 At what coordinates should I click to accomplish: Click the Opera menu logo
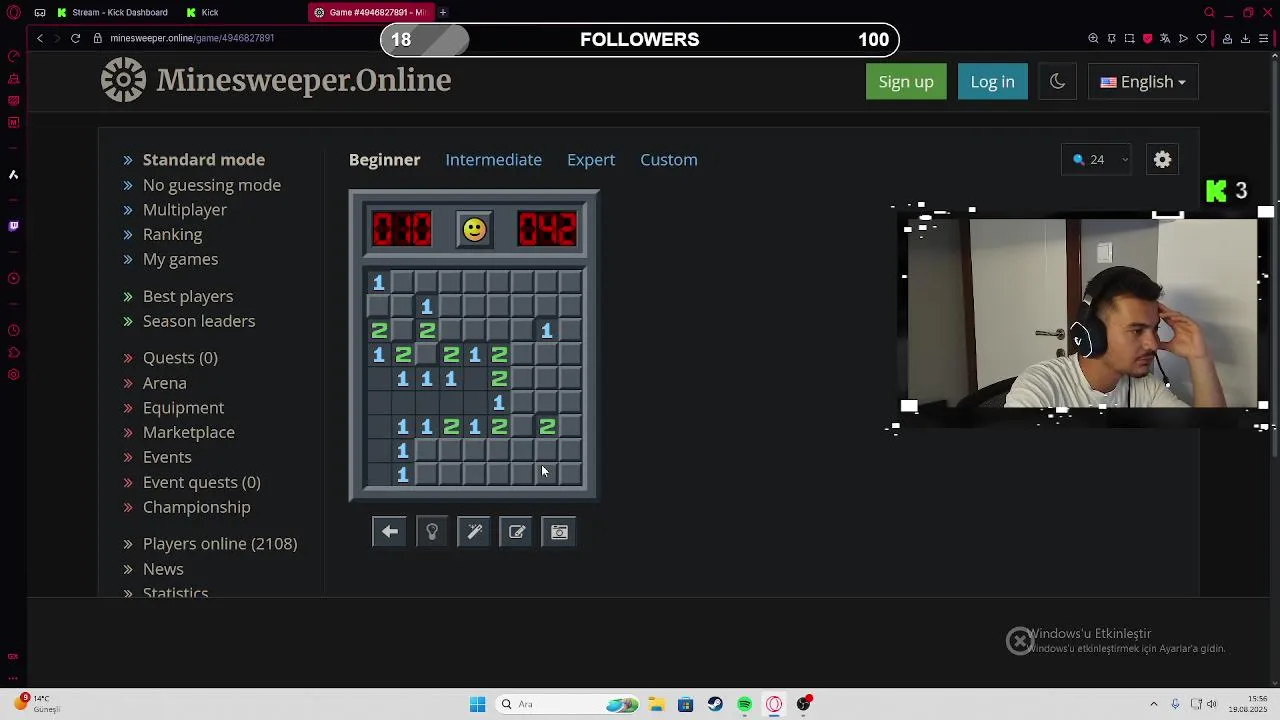click(13, 12)
